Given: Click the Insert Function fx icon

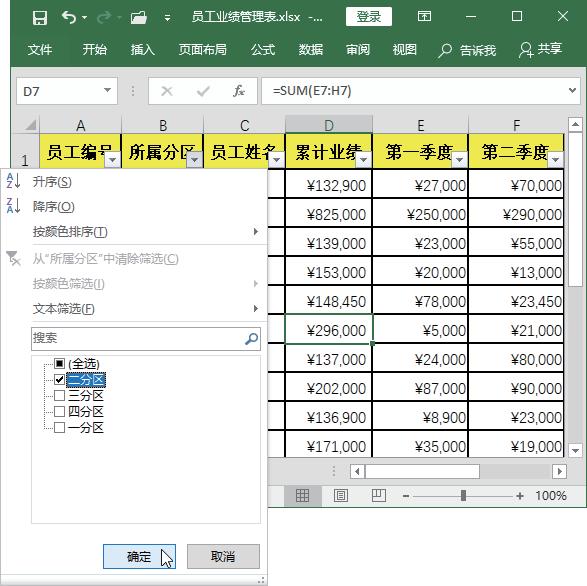Looking at the screenshot, I should pyautogui.click(x=238, y=91).
